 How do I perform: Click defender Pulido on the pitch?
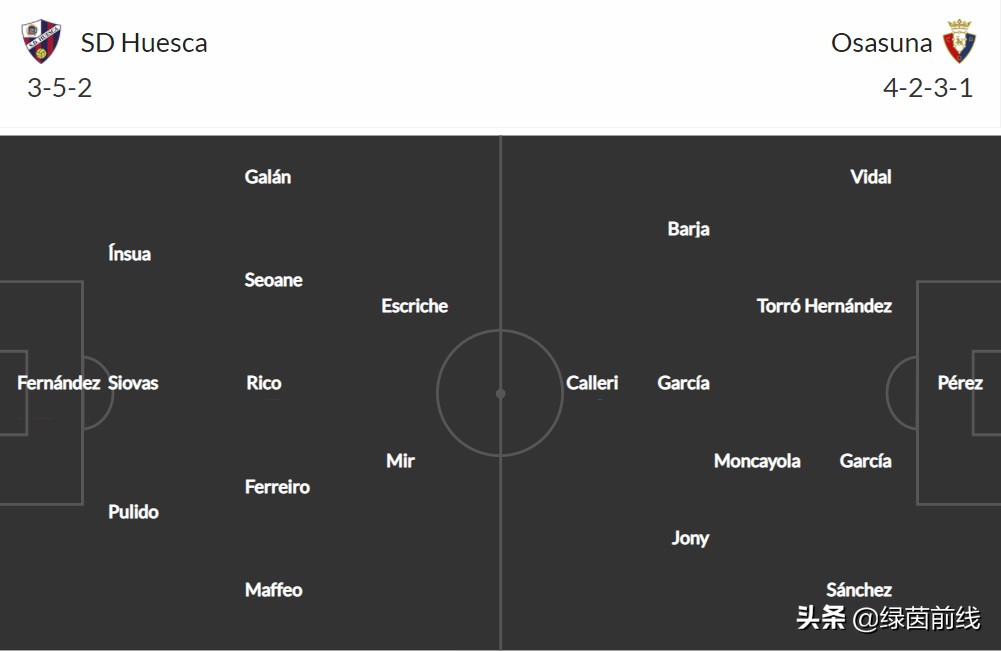tap(133, 512)
